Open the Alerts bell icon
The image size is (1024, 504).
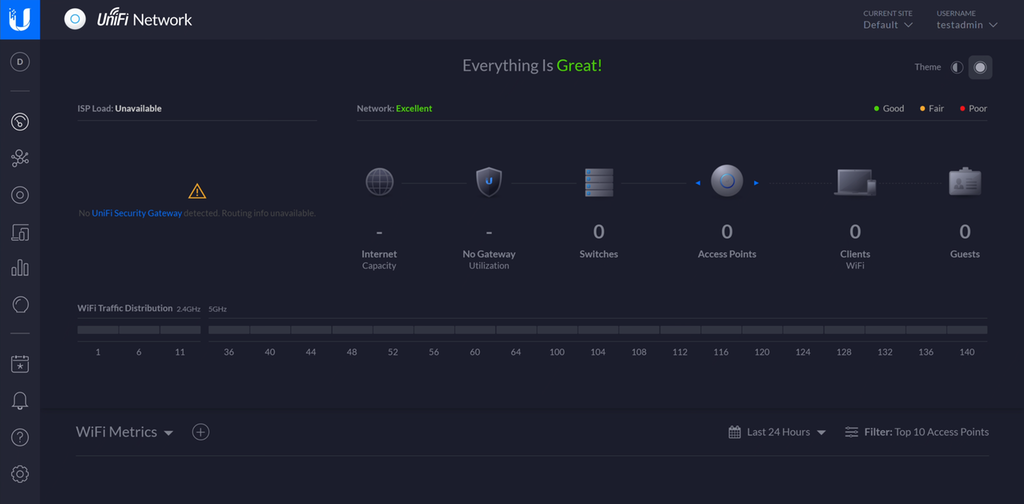[x=20, y=400]
